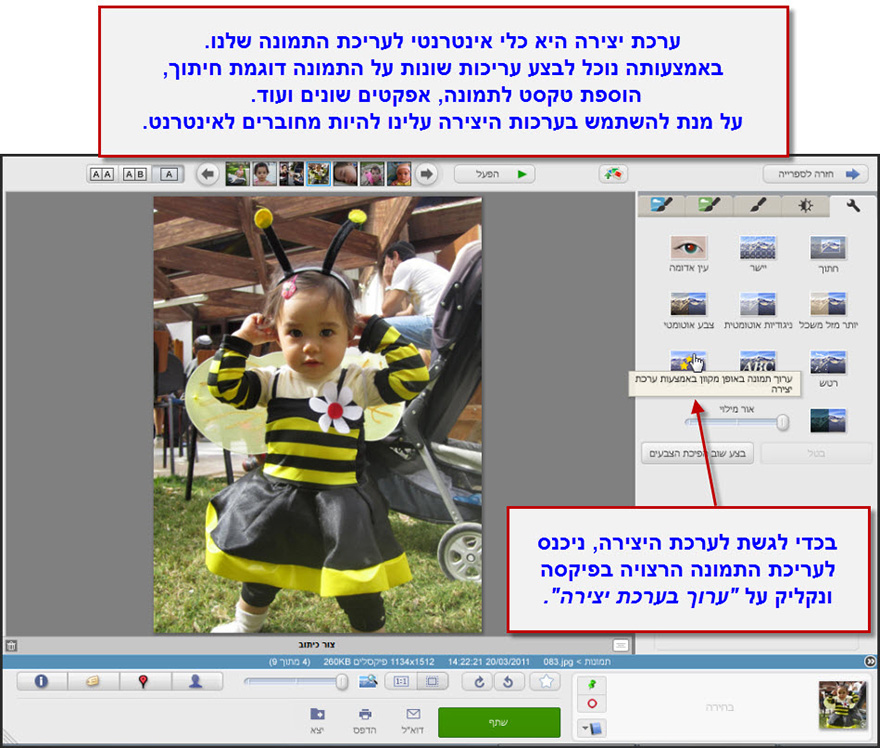Image resolution: width=880 pixels, height=748 pixels.
Task: Click the collage creation icon in top bar
Action: tap(613, 174)
